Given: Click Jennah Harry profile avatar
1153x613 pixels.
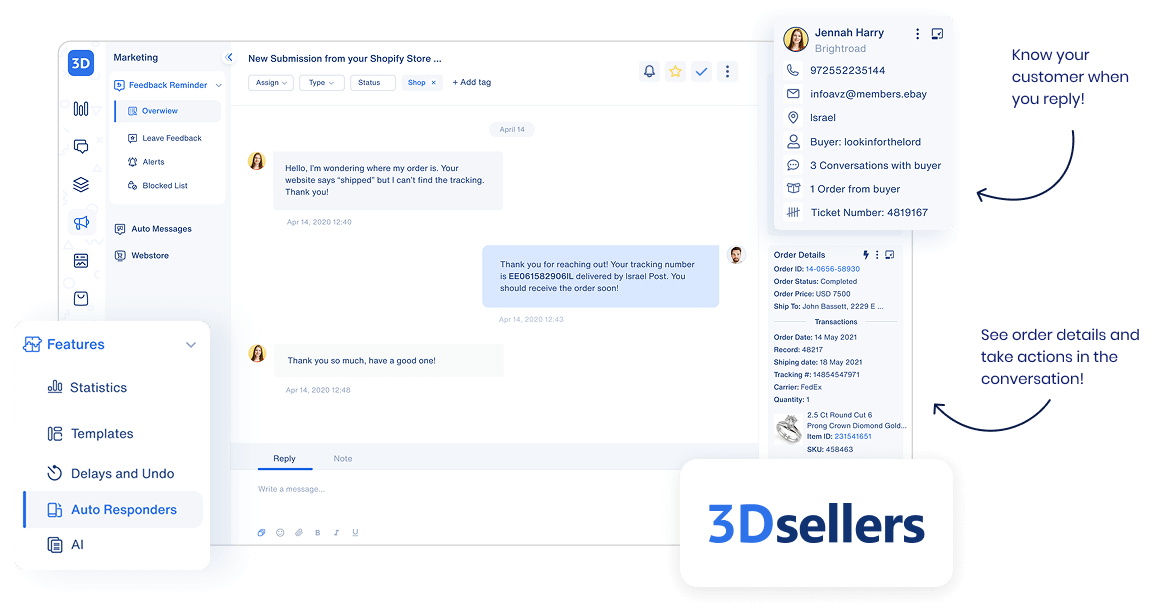Looking at the screenshot, I should pos(796,39).
